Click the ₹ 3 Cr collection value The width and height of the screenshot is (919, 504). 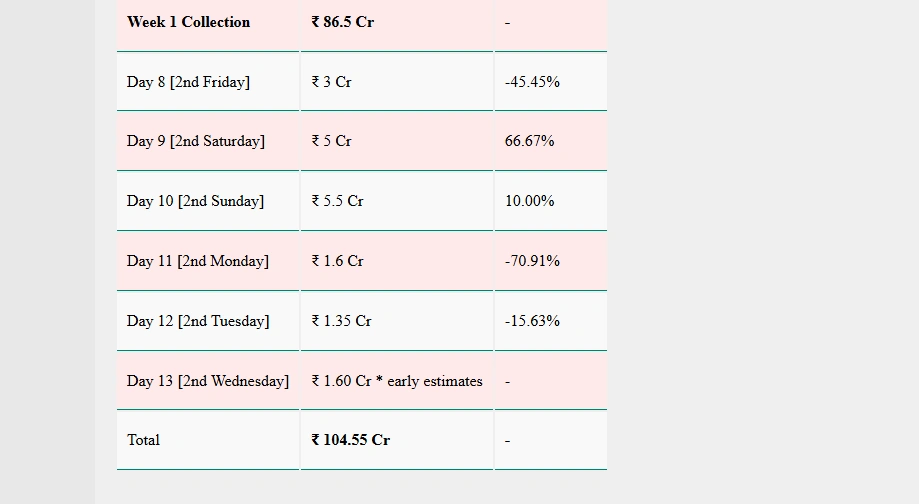(x=332, y=82)
